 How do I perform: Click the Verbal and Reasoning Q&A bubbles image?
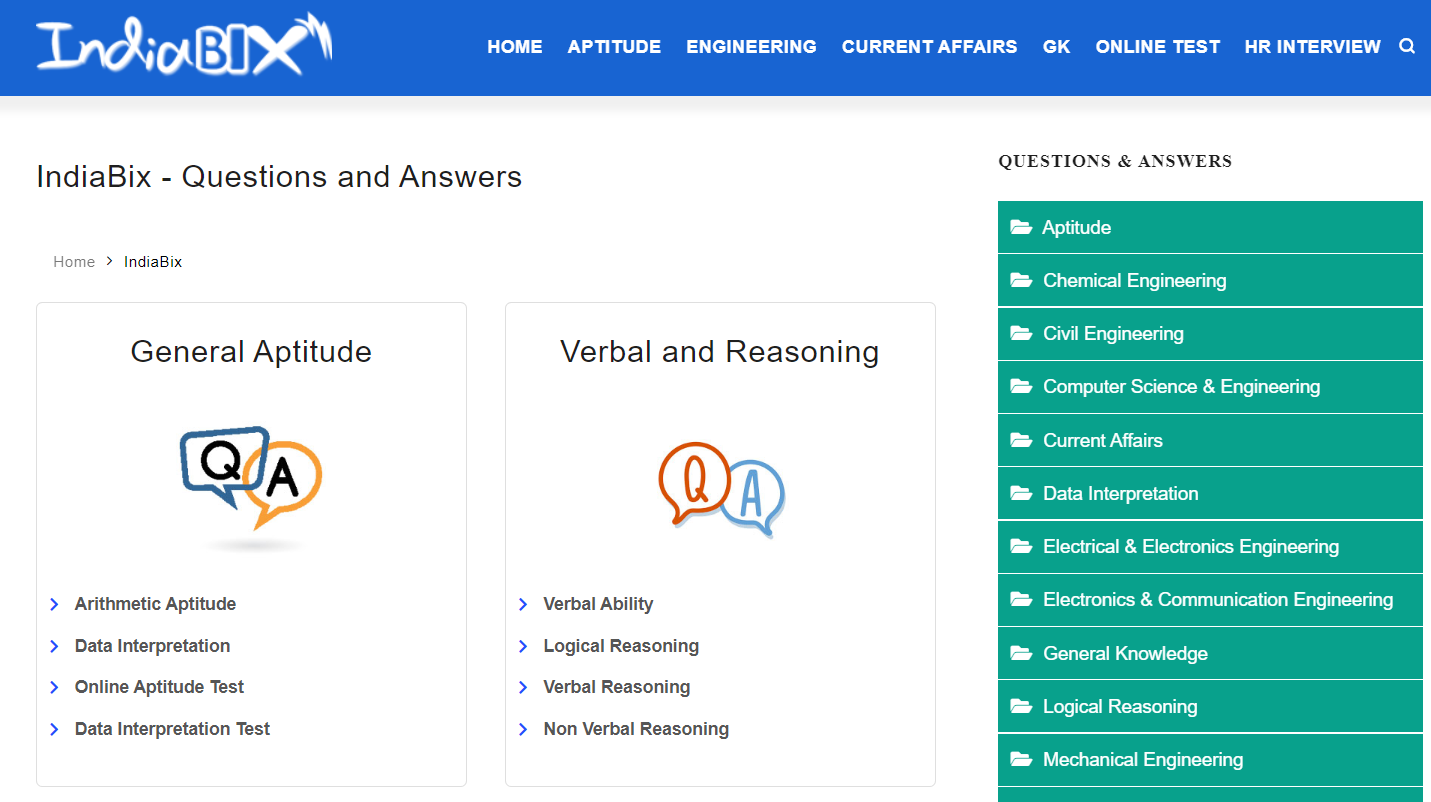click(720, 487)
